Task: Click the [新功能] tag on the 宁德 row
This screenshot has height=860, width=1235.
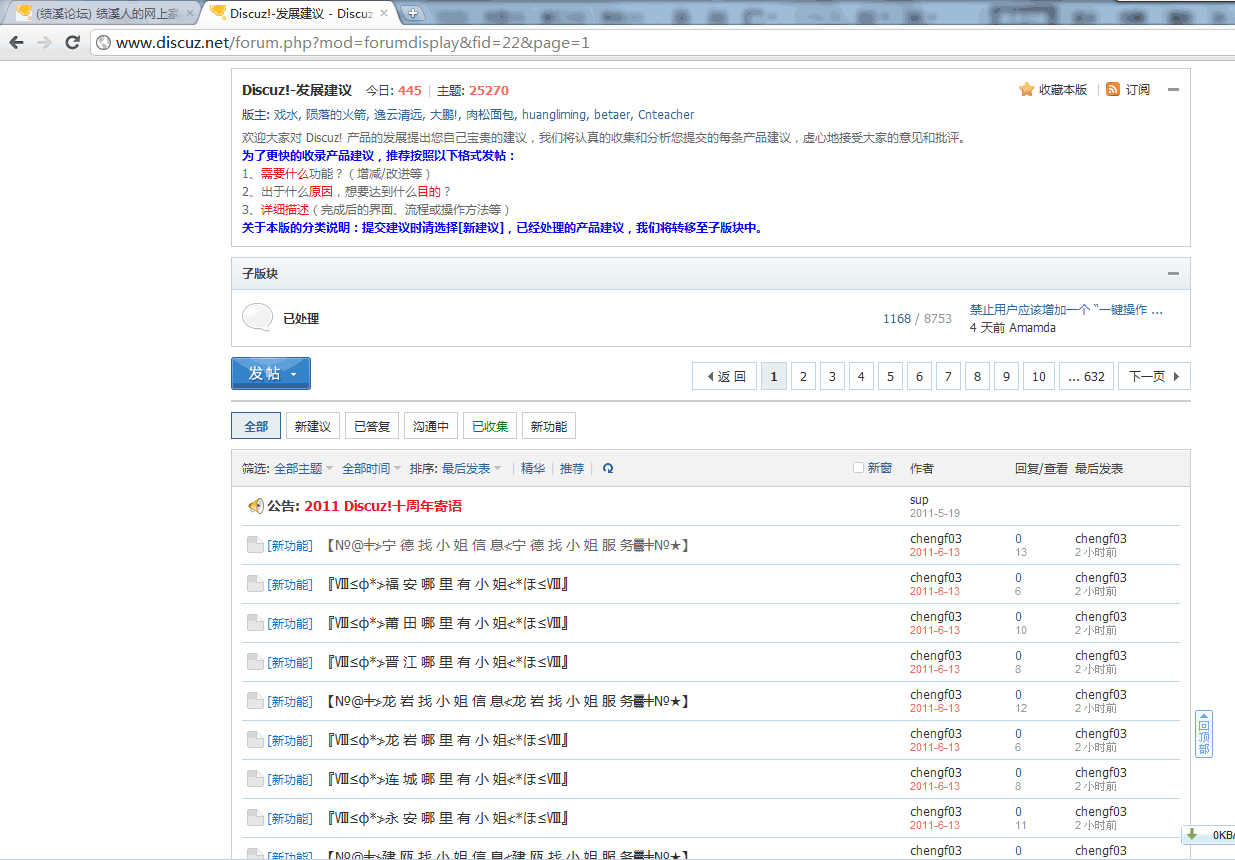Action: [x=290, y=546]
